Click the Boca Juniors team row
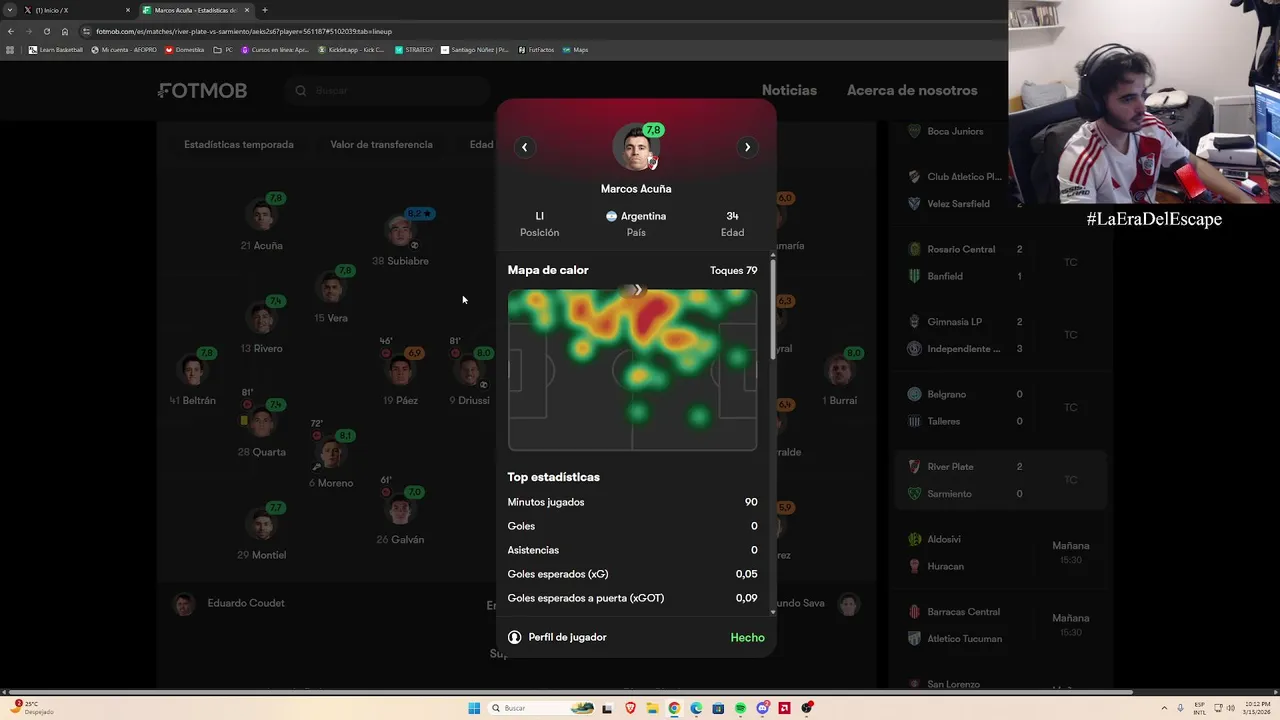1280x720 pixels. pyautogui.click(x=965, y=131)
